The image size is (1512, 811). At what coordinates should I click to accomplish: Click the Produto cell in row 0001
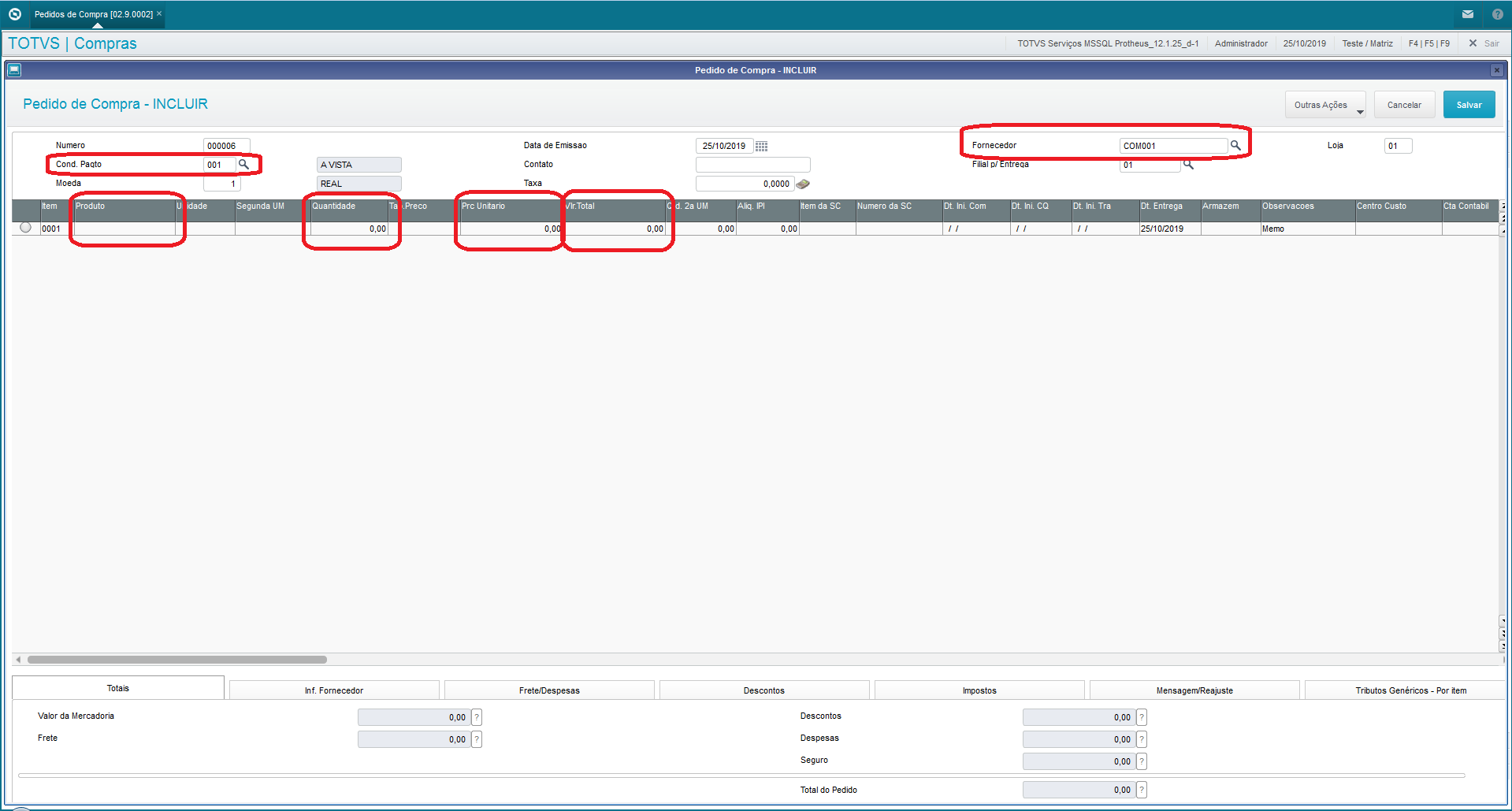click(x=124, y=229)
